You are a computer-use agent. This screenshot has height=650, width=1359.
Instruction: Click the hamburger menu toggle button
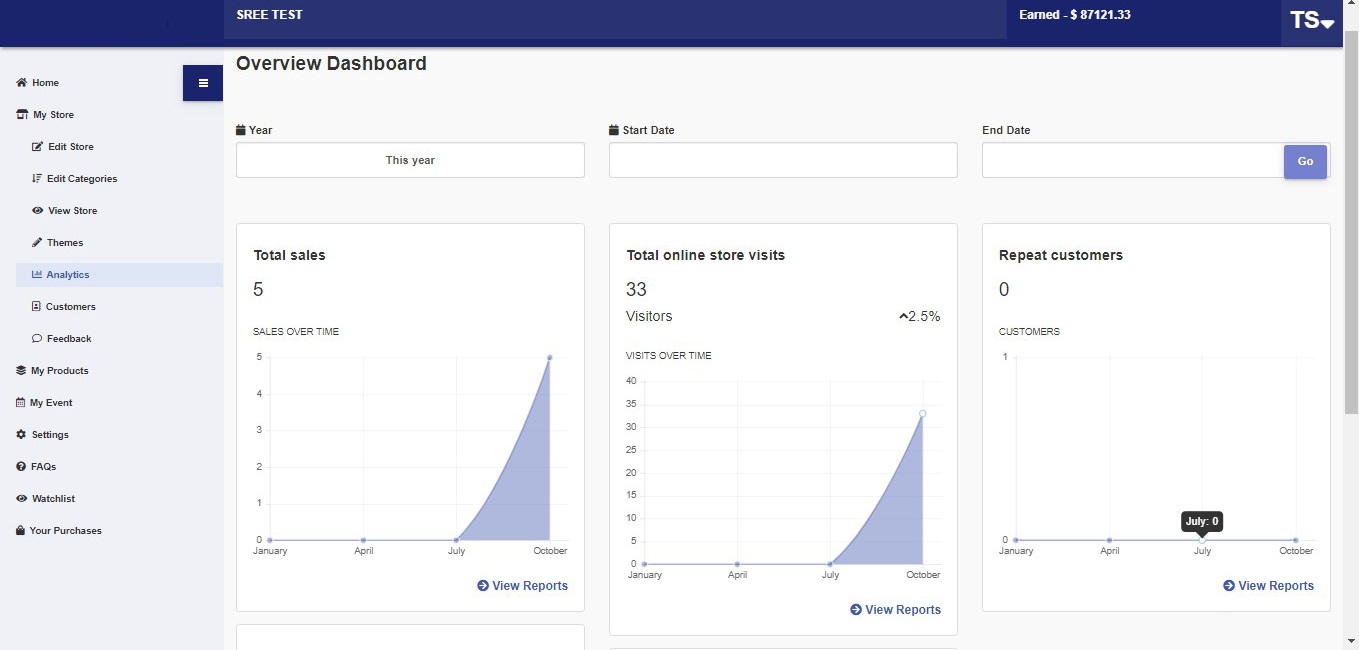(203, 83)
